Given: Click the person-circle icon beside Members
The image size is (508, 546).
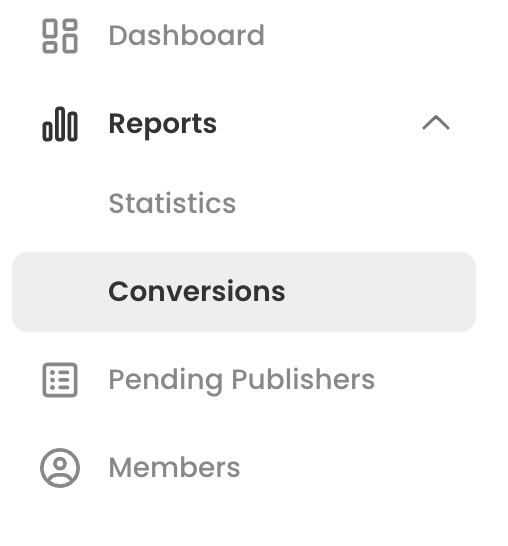Looking at the screenshot, I should (60, 468).
